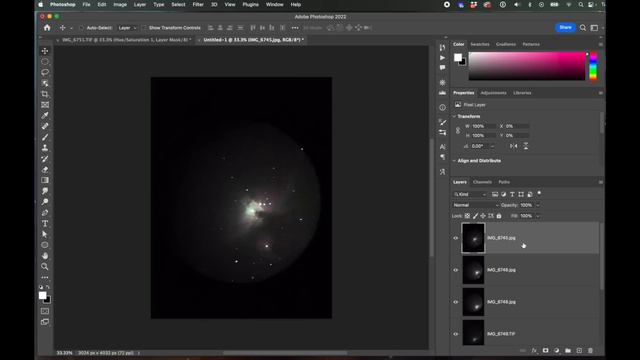
Task: Select the Clone Stamp tool
Action: point(45,148)
